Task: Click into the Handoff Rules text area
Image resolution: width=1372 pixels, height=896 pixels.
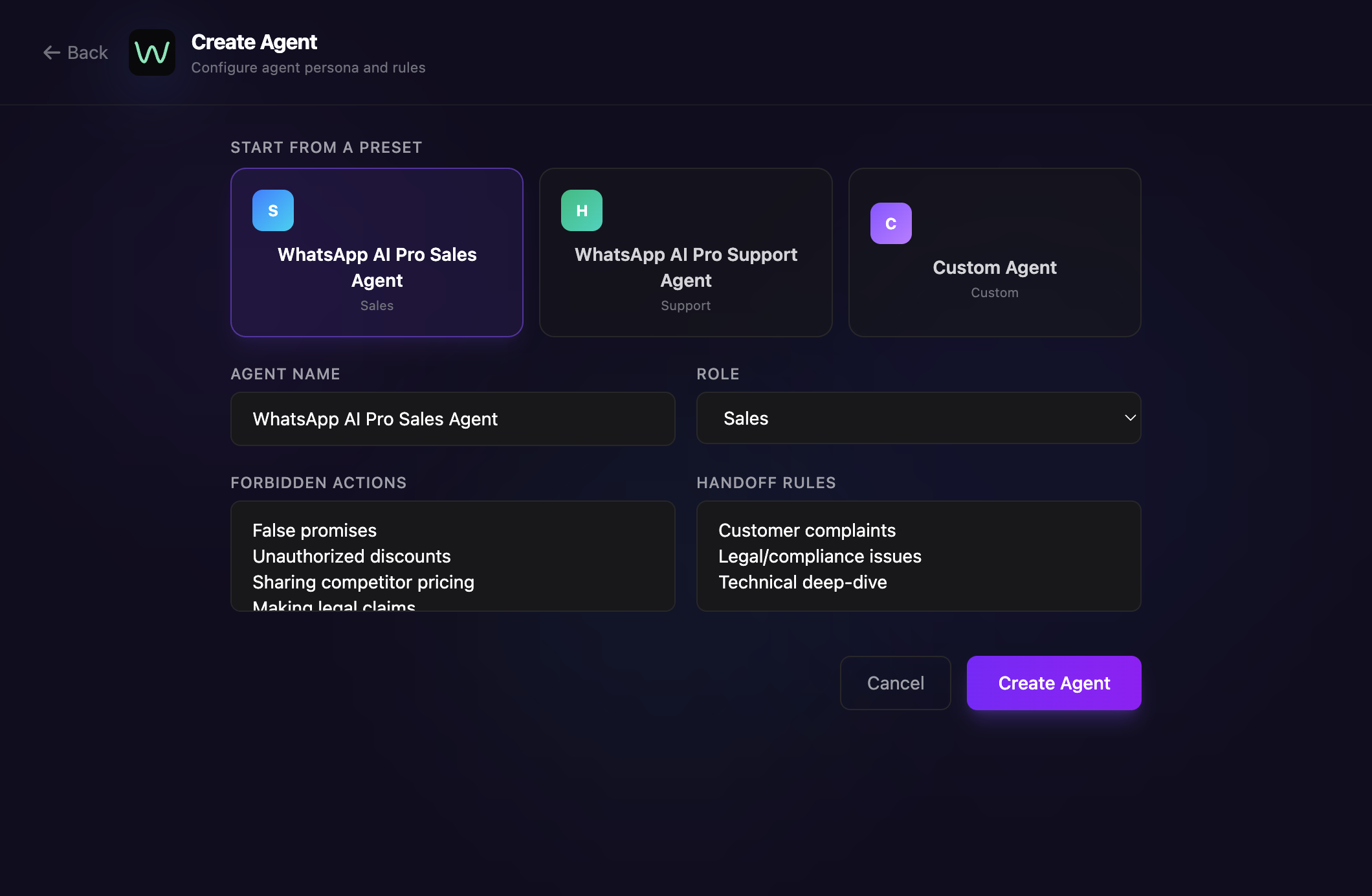Action: 919,556
